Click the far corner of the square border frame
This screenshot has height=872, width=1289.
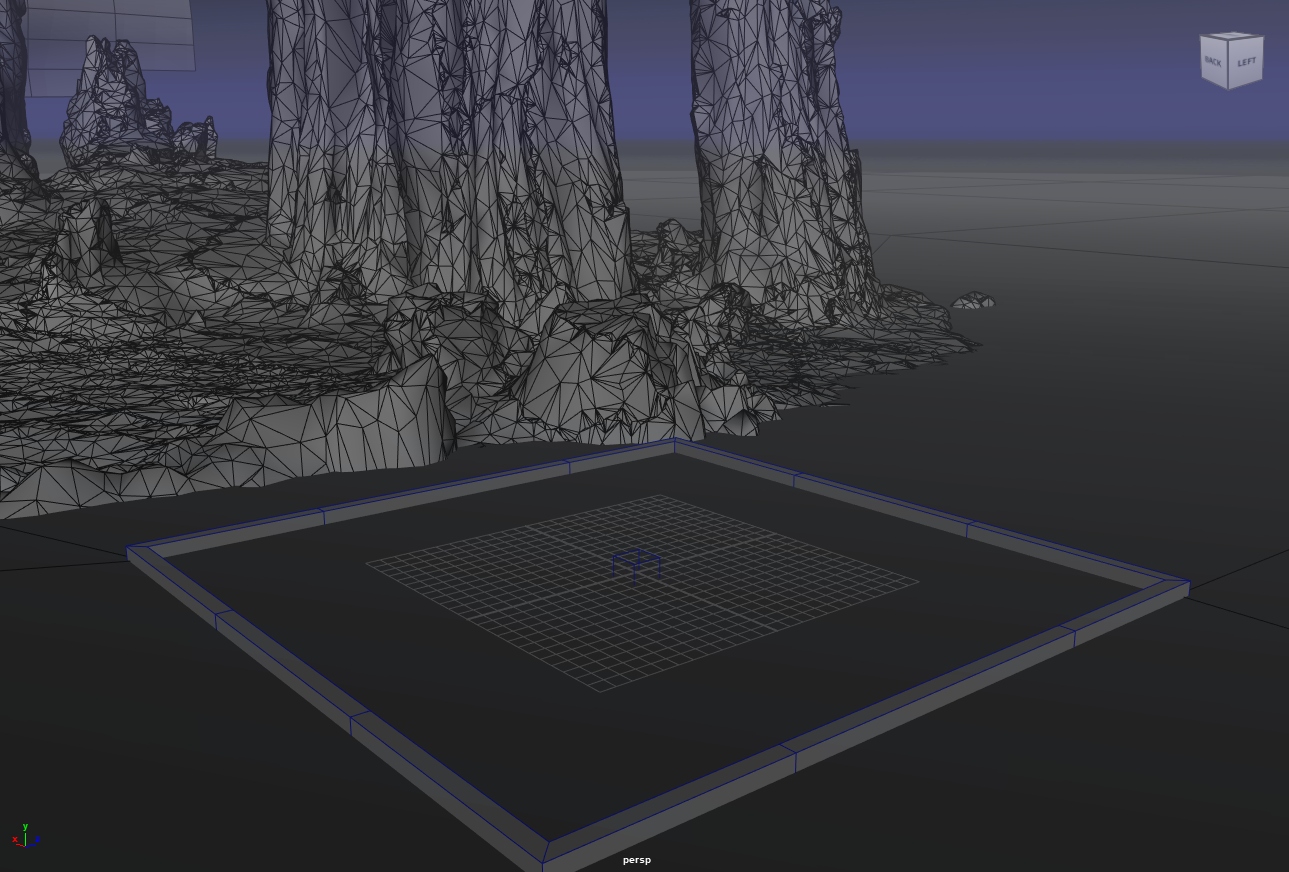pos(674,444)
